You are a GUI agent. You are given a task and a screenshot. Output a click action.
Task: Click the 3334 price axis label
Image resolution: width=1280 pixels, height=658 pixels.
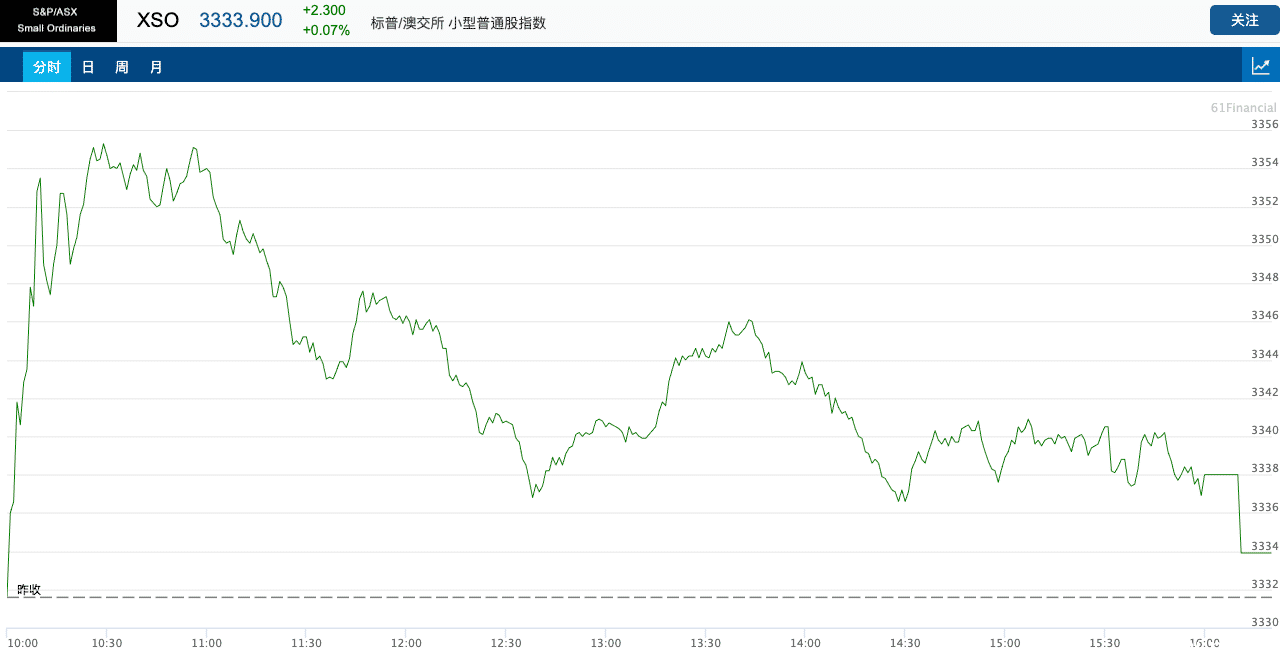coord(1265,546)
